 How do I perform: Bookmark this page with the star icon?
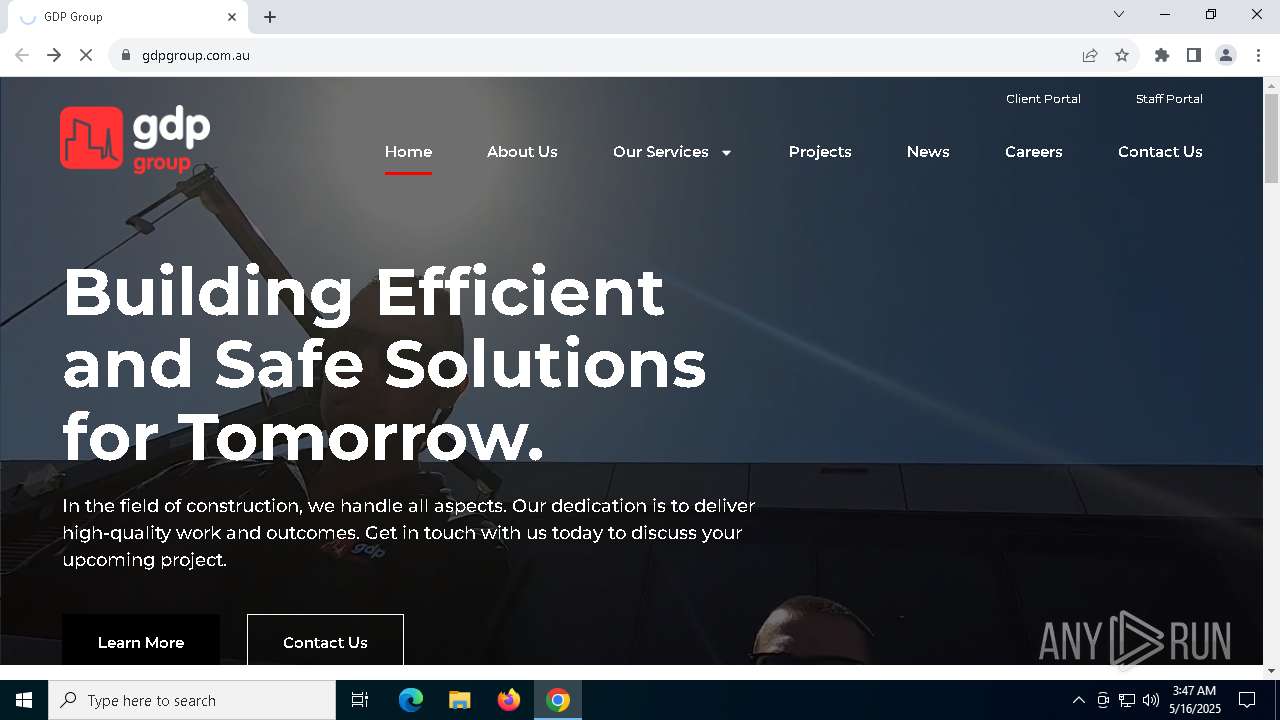(1122, 55)
